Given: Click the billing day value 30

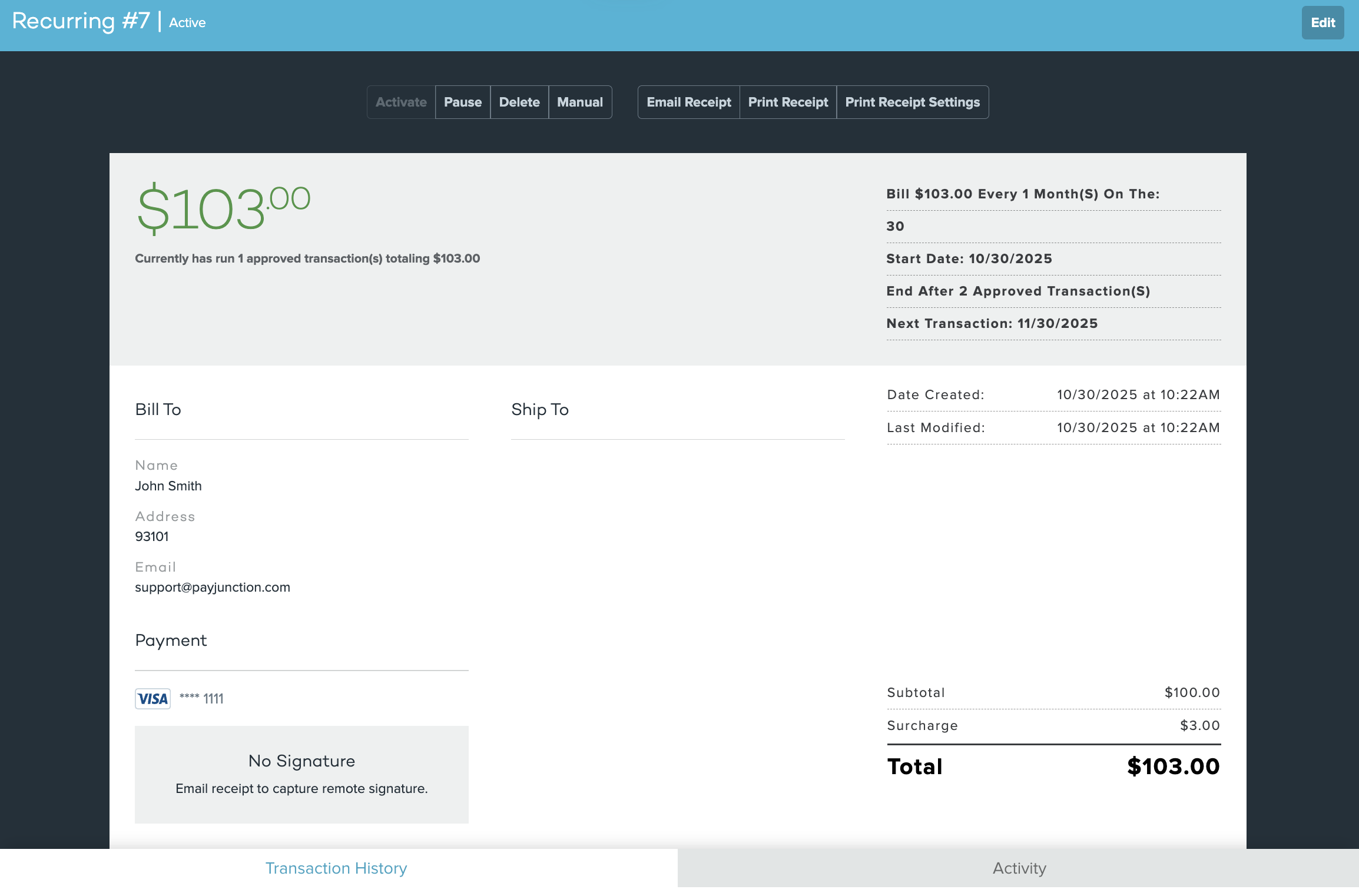Looking at the screenshot, I should [895, 227].
